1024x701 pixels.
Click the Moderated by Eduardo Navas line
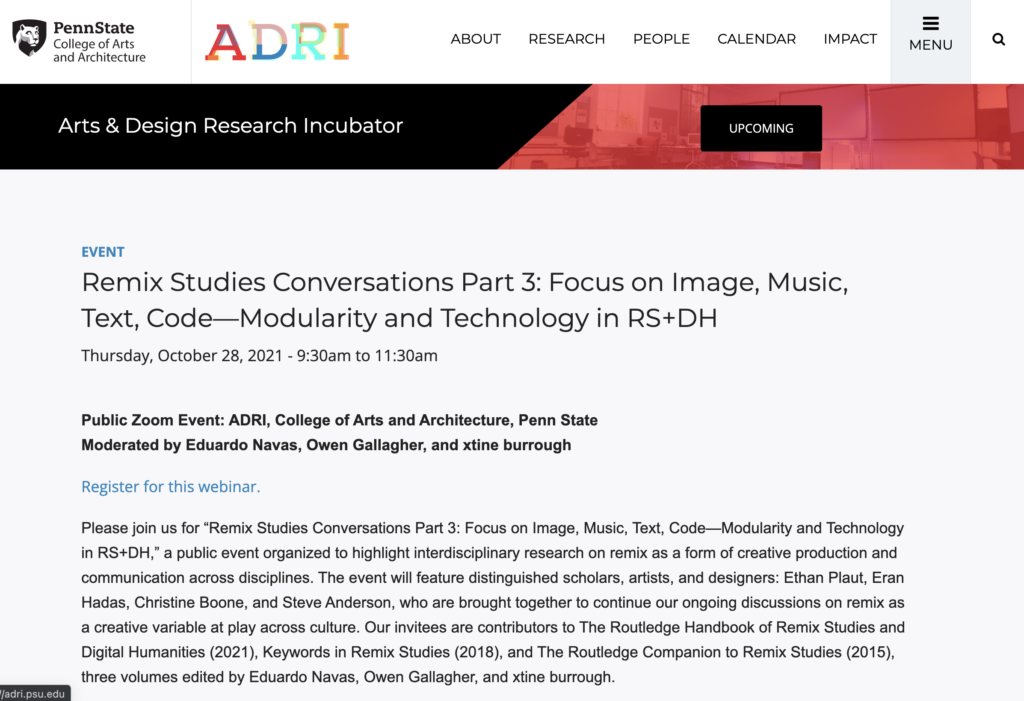point(326,445)
